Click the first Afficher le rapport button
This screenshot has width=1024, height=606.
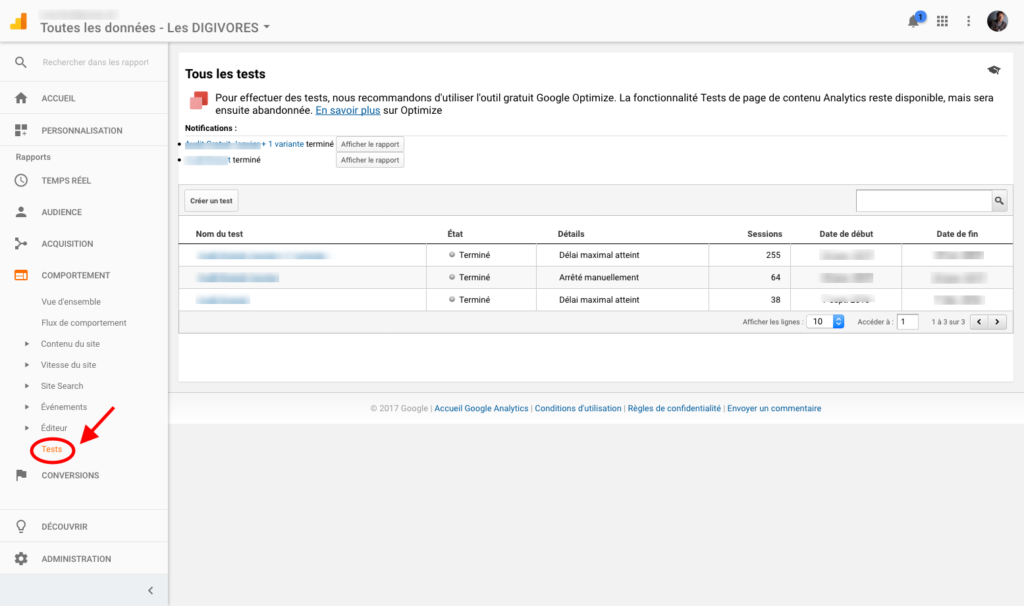[x=370, y=144]
